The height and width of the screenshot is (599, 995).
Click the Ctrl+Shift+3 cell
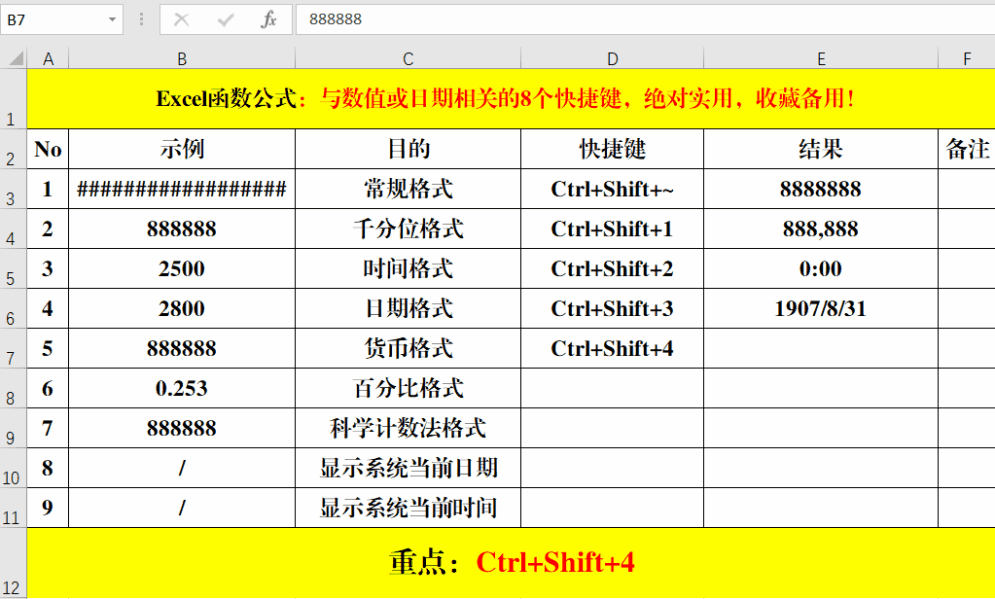click(612, 309)
